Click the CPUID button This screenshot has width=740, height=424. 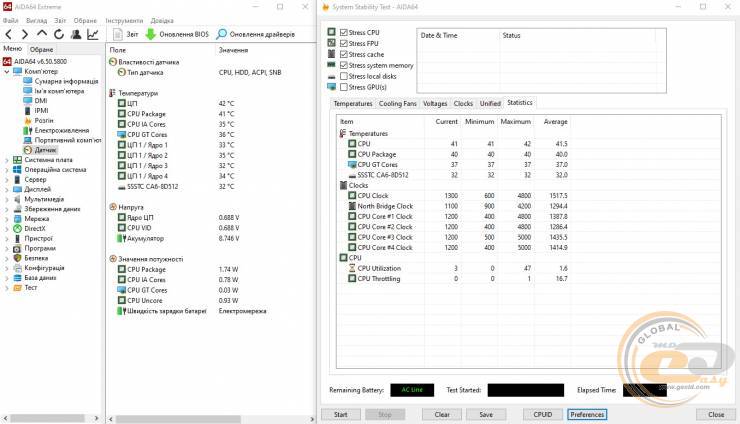point(543,415)
